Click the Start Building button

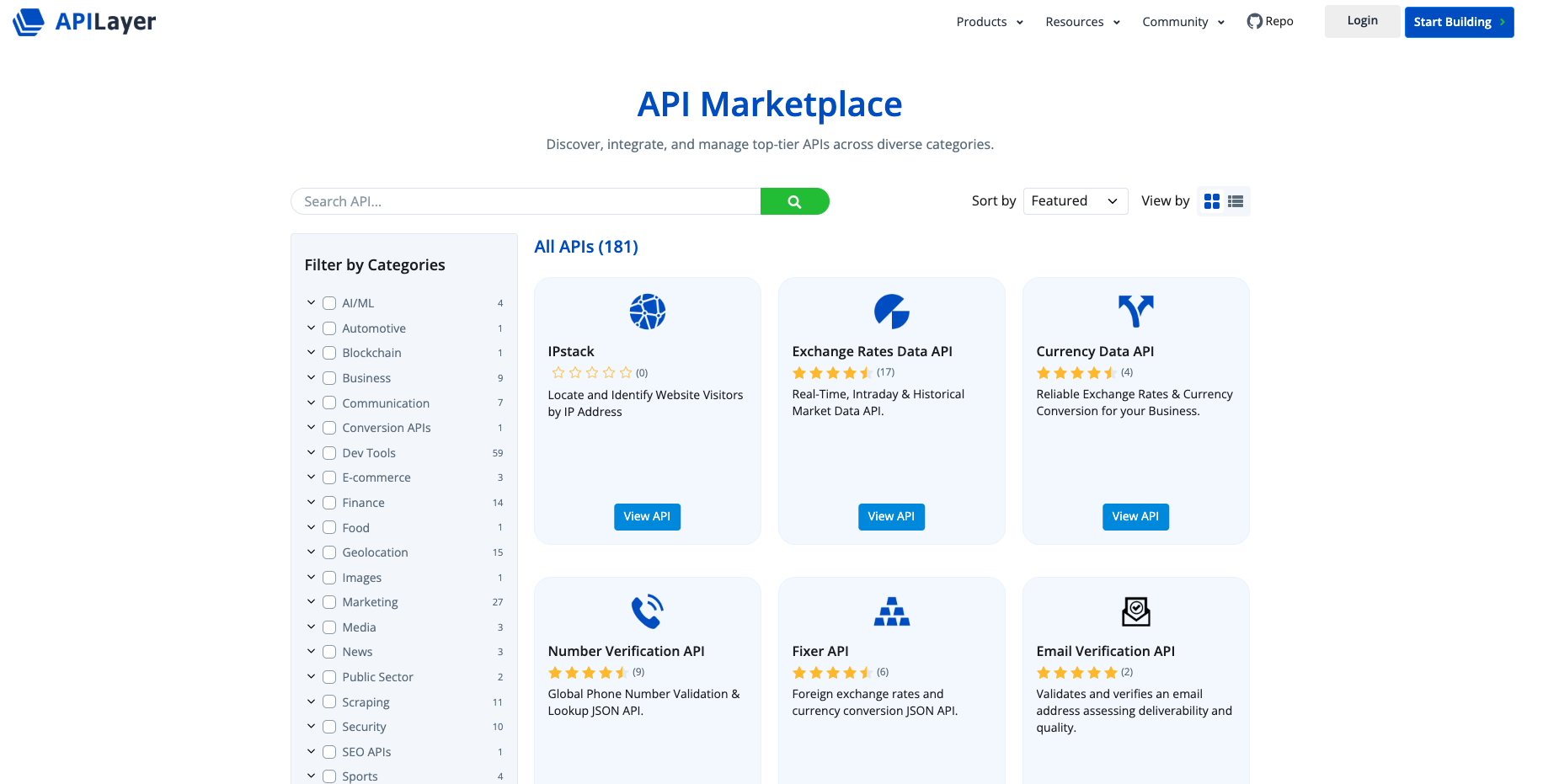click(1459, 22)
